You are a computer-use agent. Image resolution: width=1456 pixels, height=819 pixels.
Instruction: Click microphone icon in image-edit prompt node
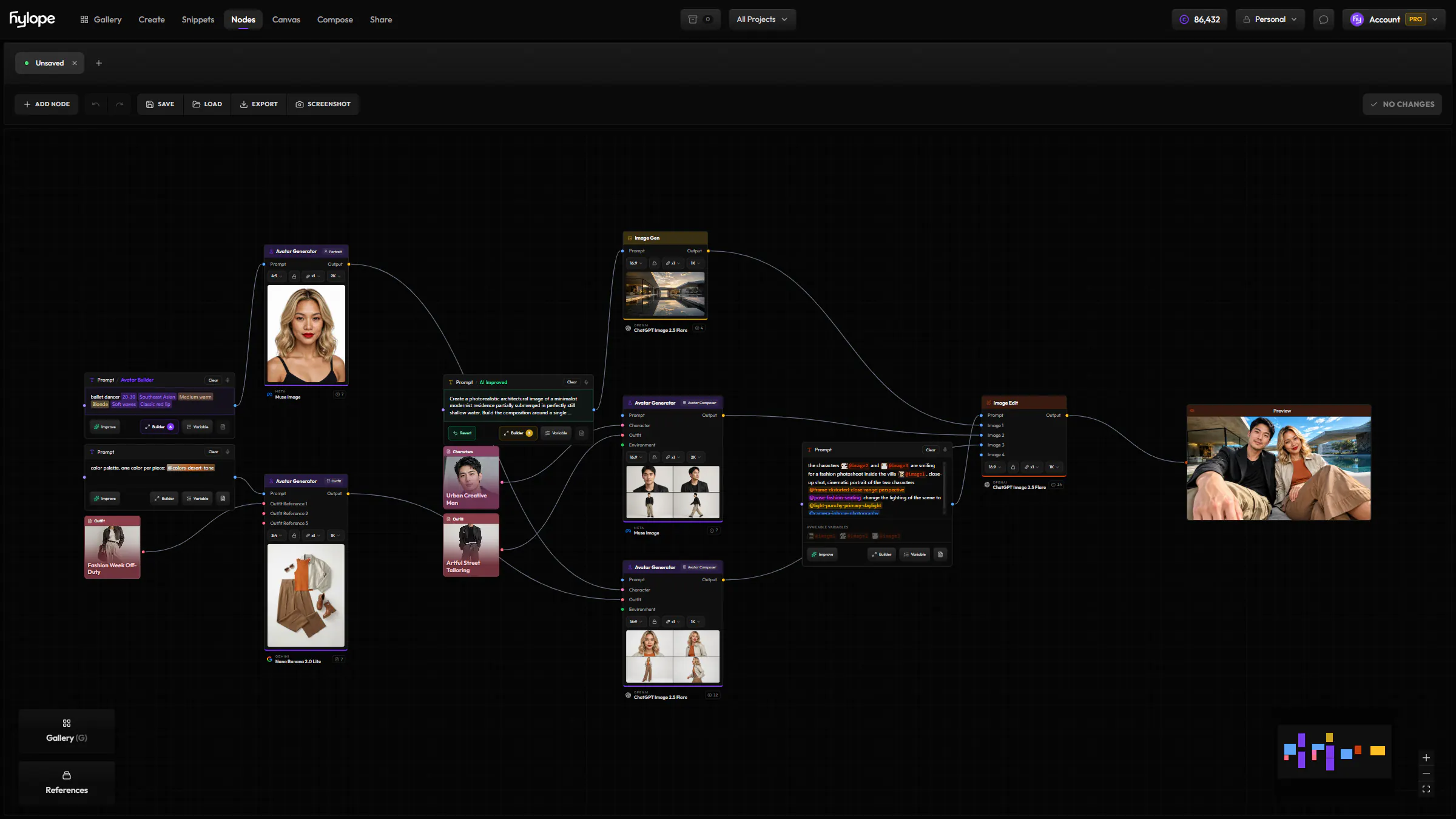point(945,450)
